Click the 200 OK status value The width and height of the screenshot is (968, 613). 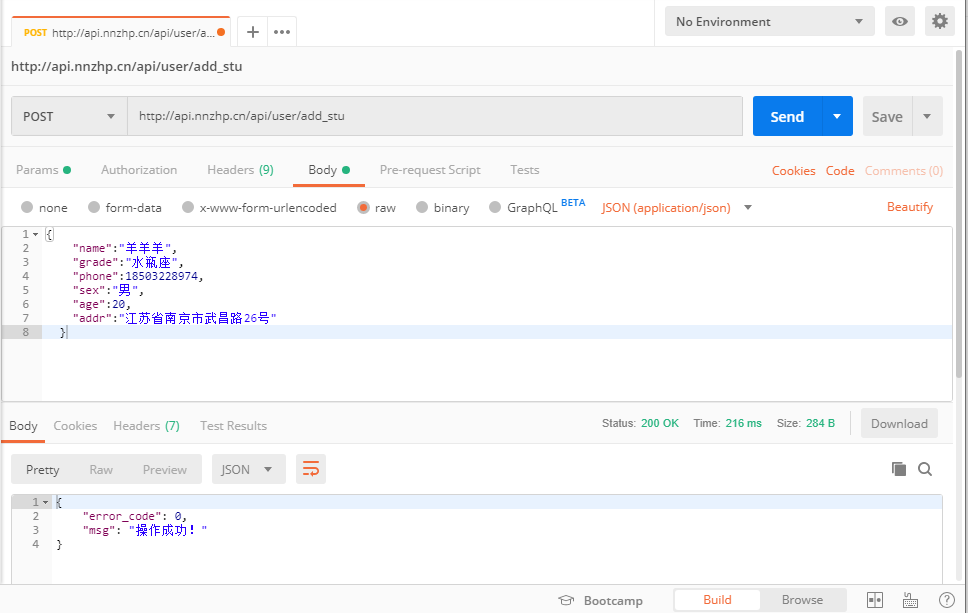659,423
